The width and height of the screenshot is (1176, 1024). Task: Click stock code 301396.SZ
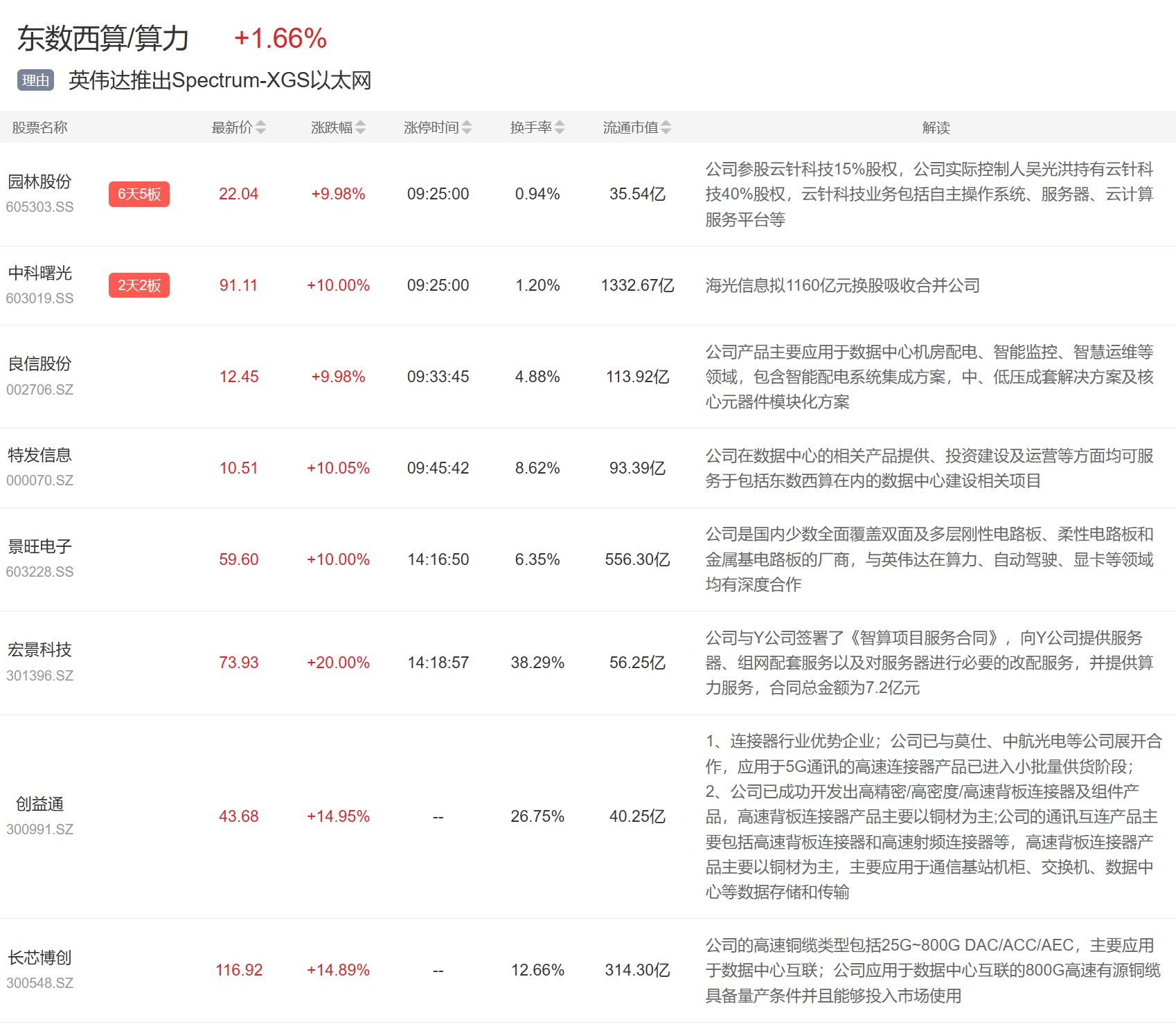point(39,676)
